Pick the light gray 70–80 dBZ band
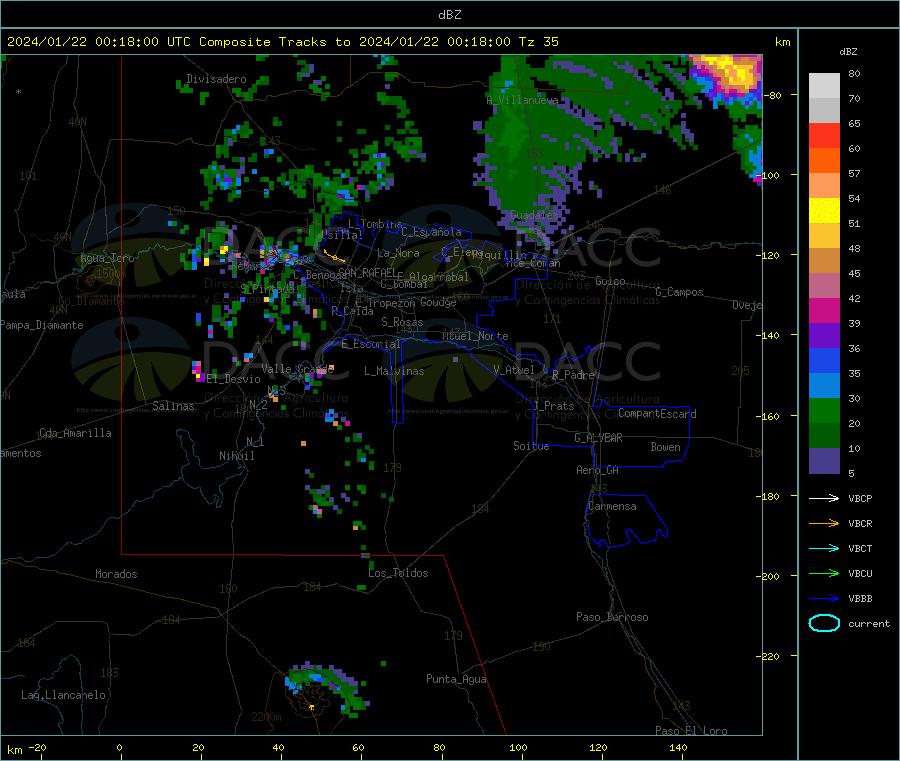Screen dimensions: 900x761 (824, 86)
